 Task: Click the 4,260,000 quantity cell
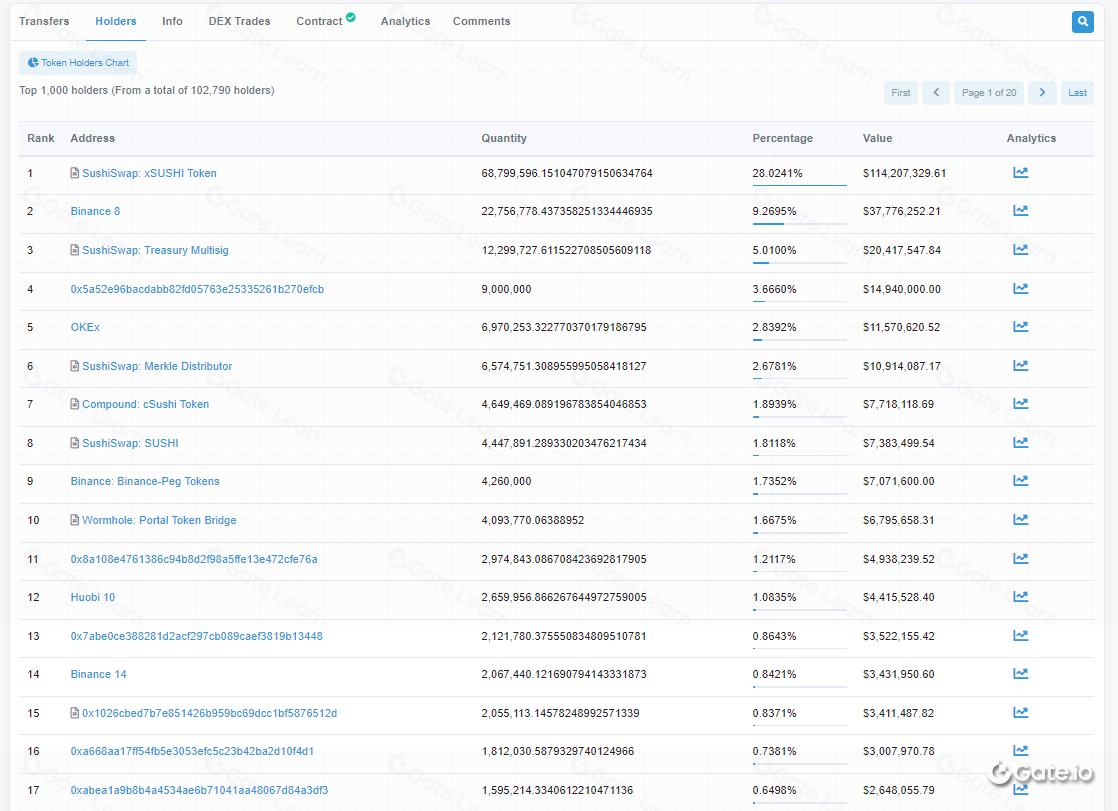coord(506,481)
